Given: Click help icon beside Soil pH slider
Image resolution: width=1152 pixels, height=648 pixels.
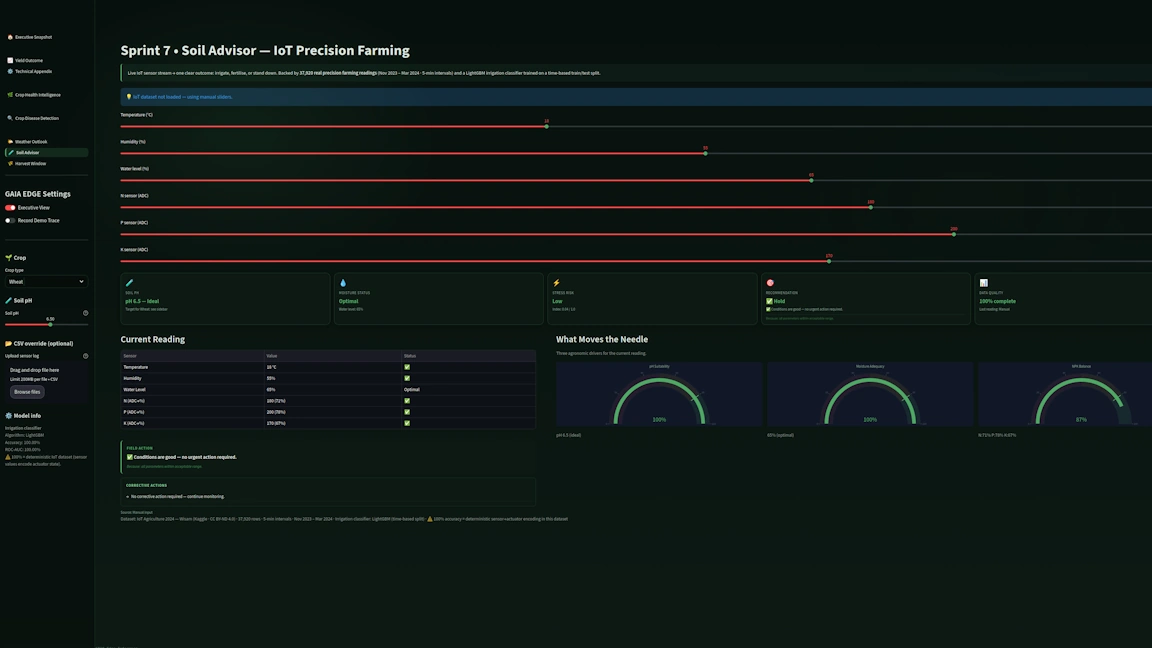Looking at the screenshot, I should point(85,313).
